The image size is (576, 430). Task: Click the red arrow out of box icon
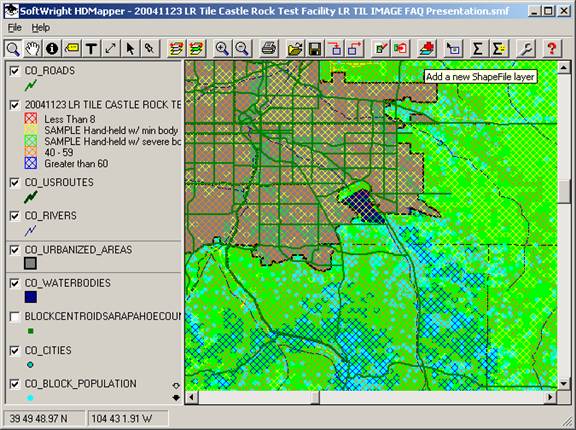pyautogui.click(x=354, y=48)
